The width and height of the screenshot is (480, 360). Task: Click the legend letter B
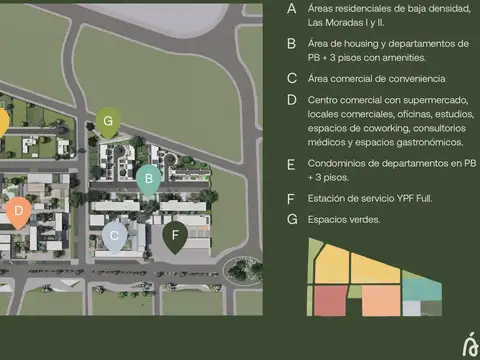coord(291,44)
